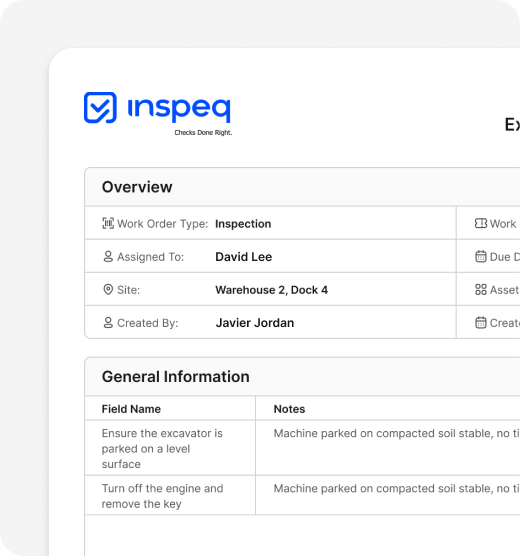This screenshot has width=520, height=556.
Task: Select the site value Warehouse 2, Dock 4
Action: (271, 290)
